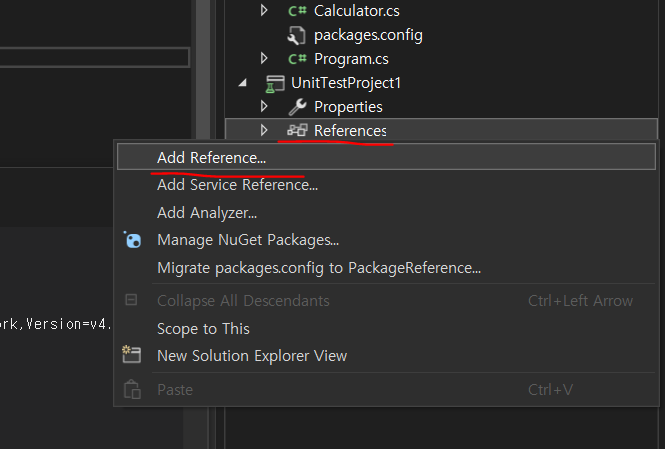Select Migrate packages.config to PackageReference...
The width and height of the screenshot is (665, 449).
tap(319, 268)
